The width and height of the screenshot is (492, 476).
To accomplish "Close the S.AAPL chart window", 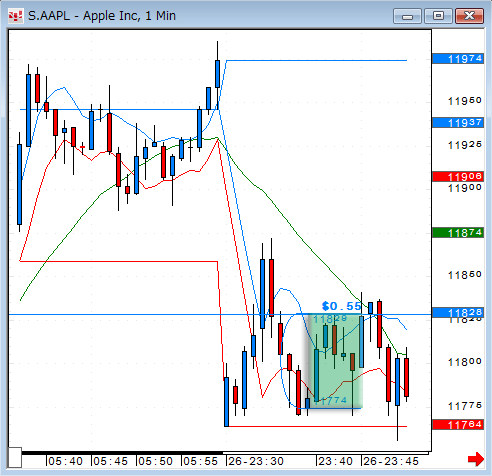I will coord(469,16).
